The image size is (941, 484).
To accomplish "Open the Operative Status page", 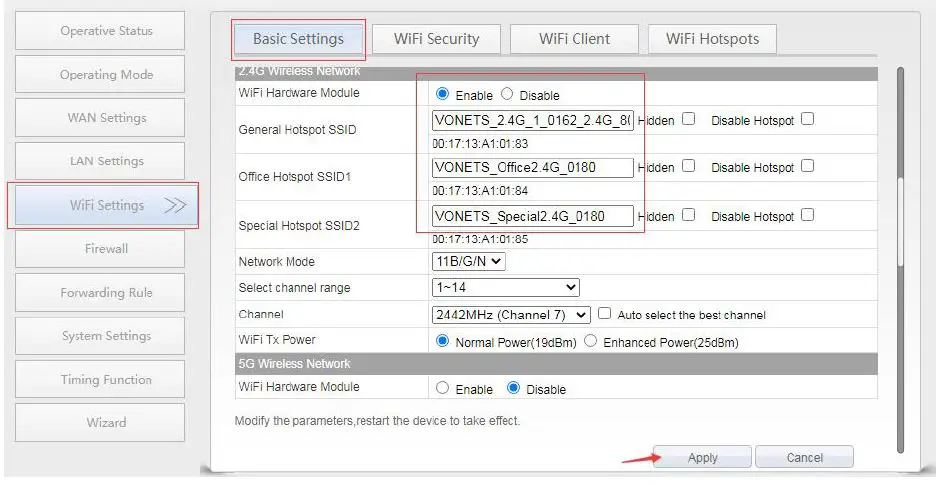I will (100, 31).
